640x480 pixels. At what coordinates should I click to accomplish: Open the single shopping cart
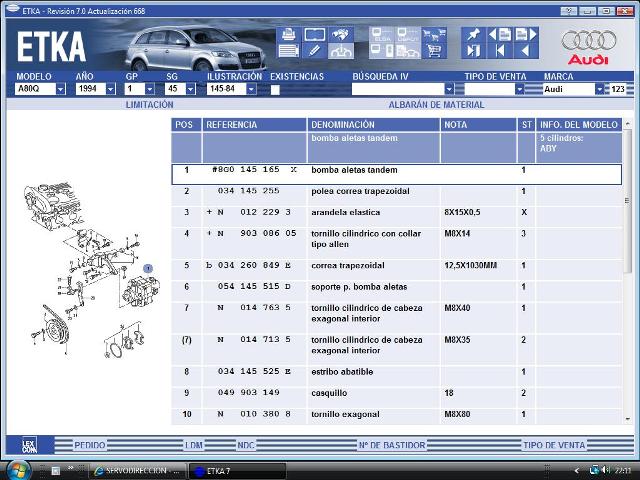click(434, 51)
